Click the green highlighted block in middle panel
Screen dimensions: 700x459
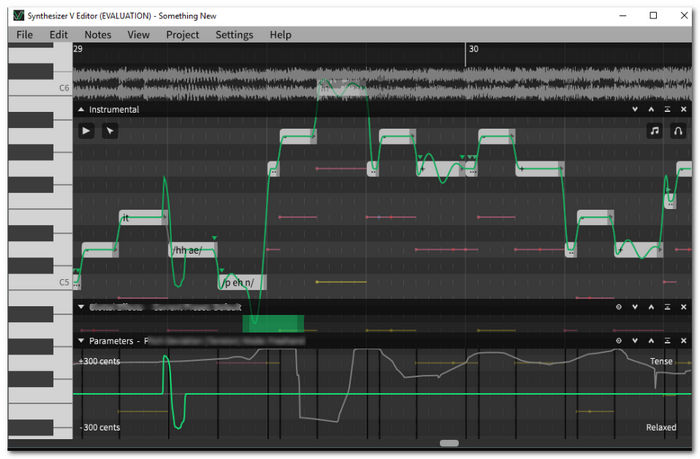click(273, 323)
